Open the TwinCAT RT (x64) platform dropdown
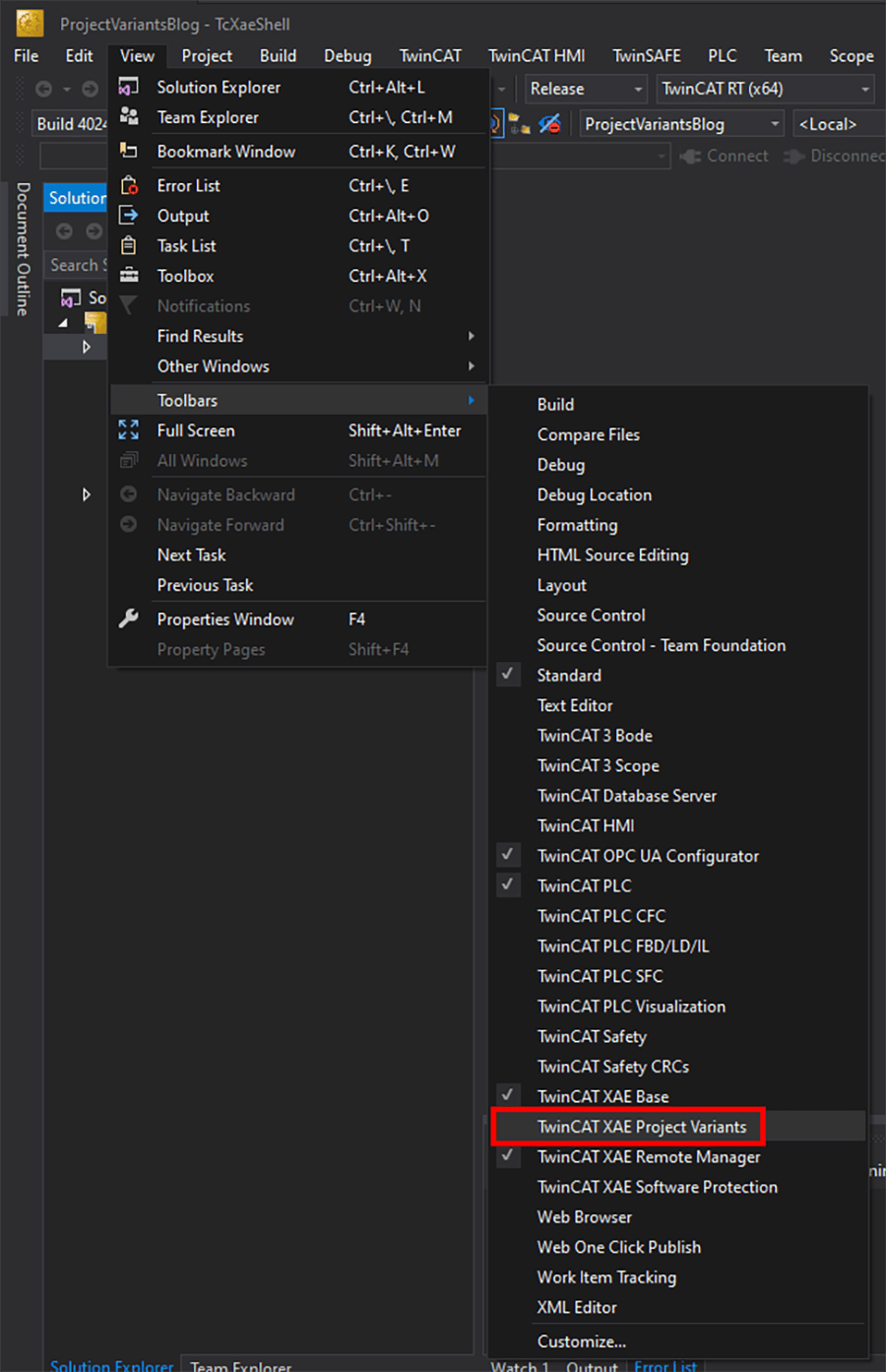The width and height of the screenshot is (886, 1372). click(765, 89)
